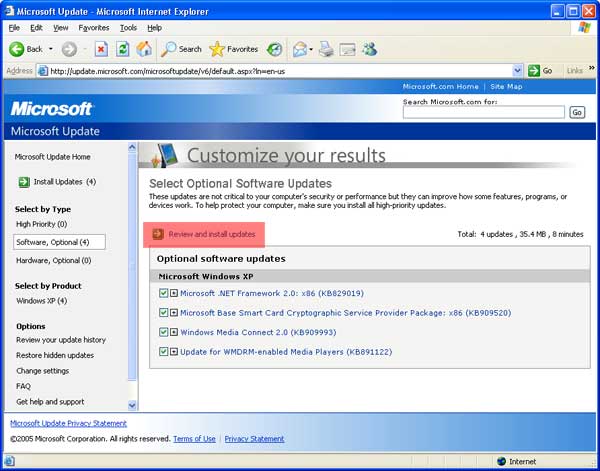Select Windows XP (4) product
Screen dimensions: 600x471
(x=41, y=301)
